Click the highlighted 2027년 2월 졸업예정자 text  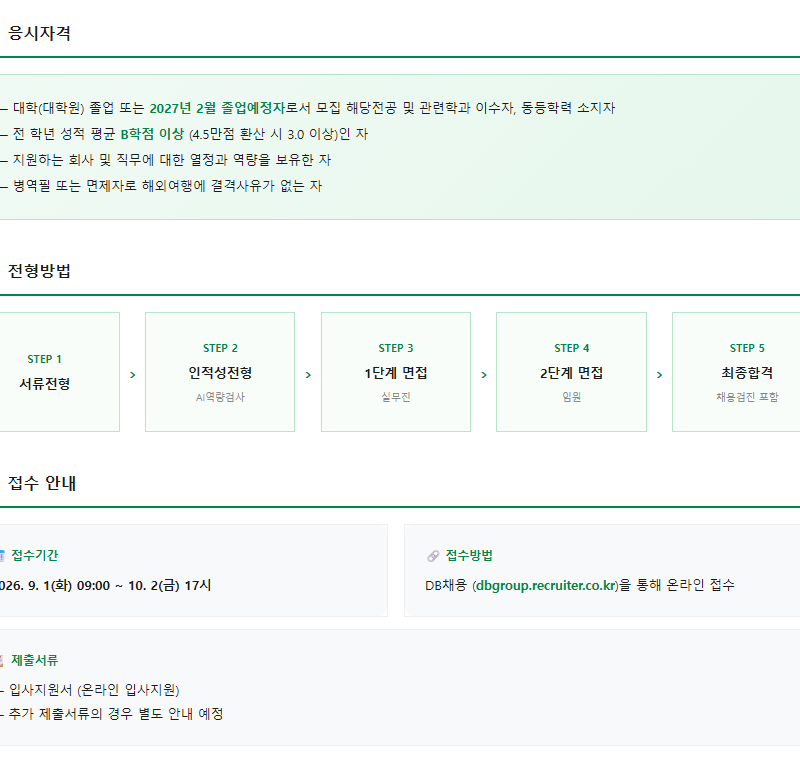point(217,108)
